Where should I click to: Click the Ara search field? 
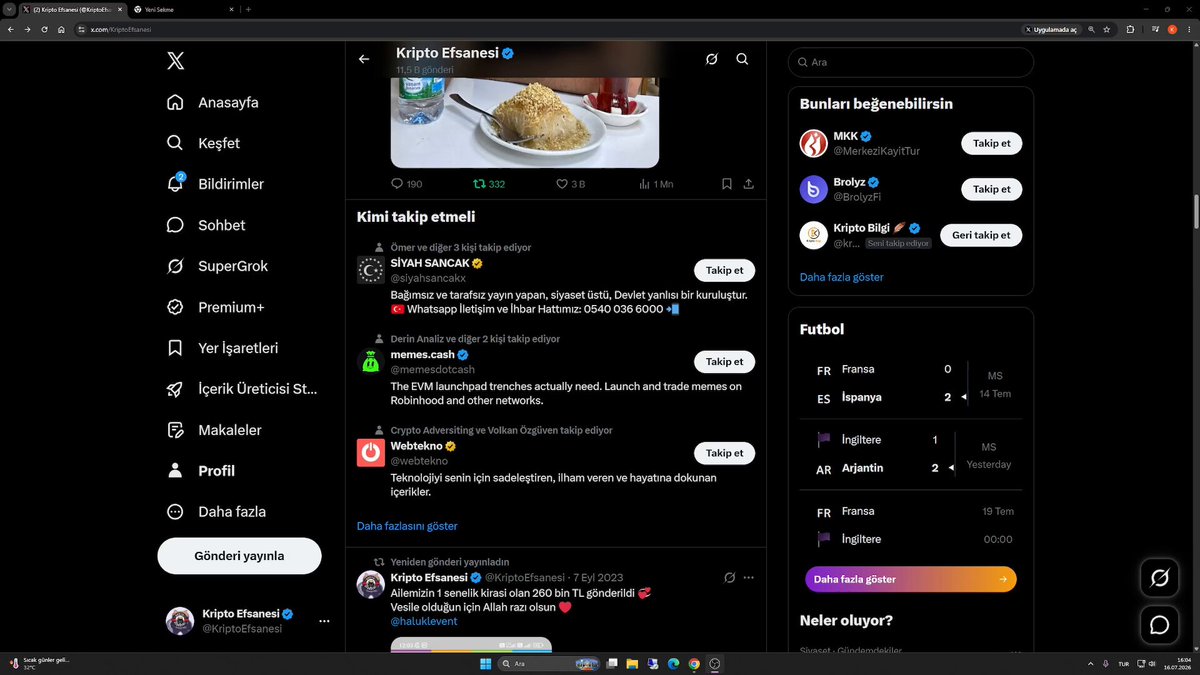[911, 62]
